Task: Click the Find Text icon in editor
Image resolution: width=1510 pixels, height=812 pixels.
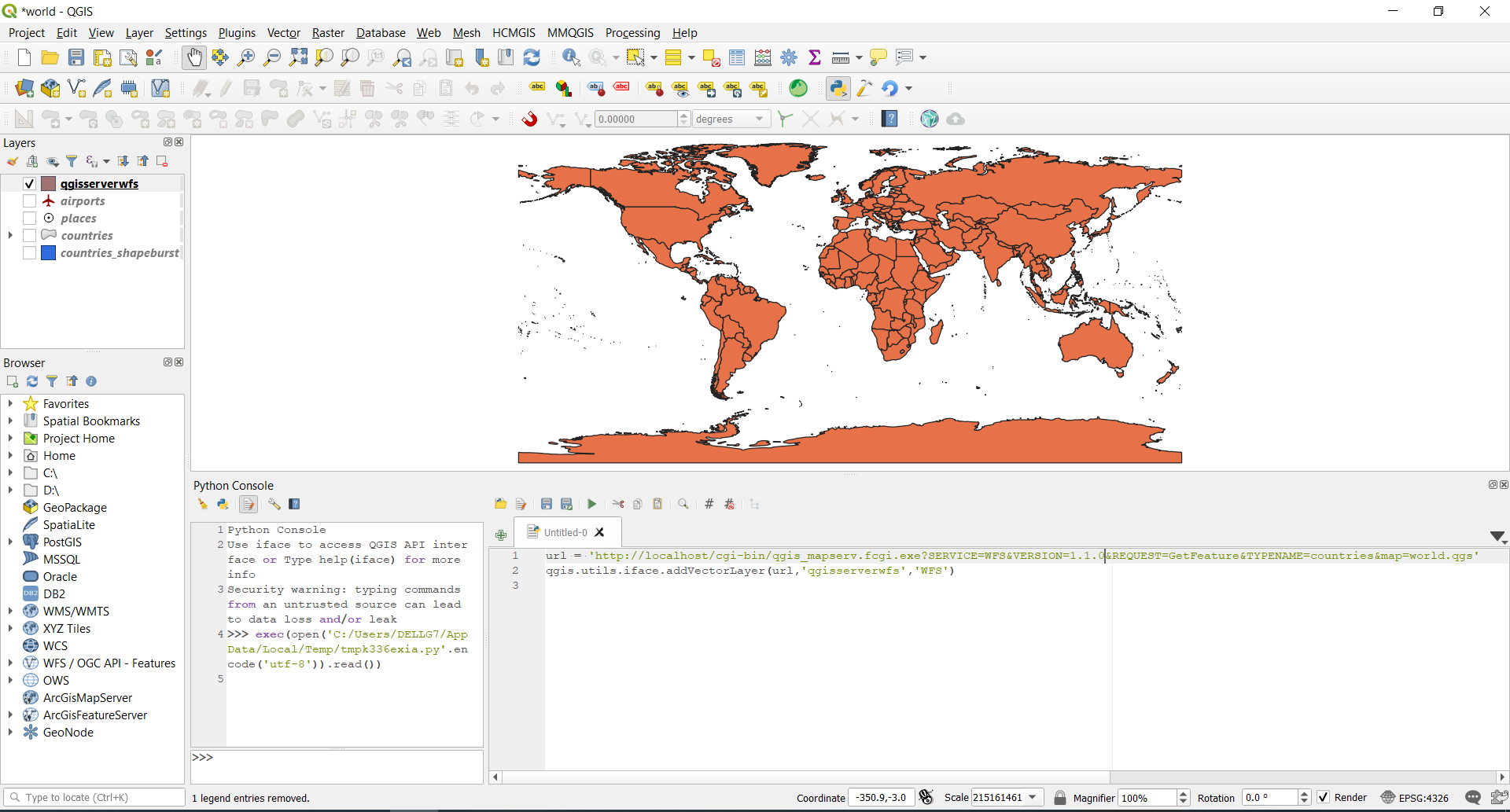Action: click(x=683, y=504)
